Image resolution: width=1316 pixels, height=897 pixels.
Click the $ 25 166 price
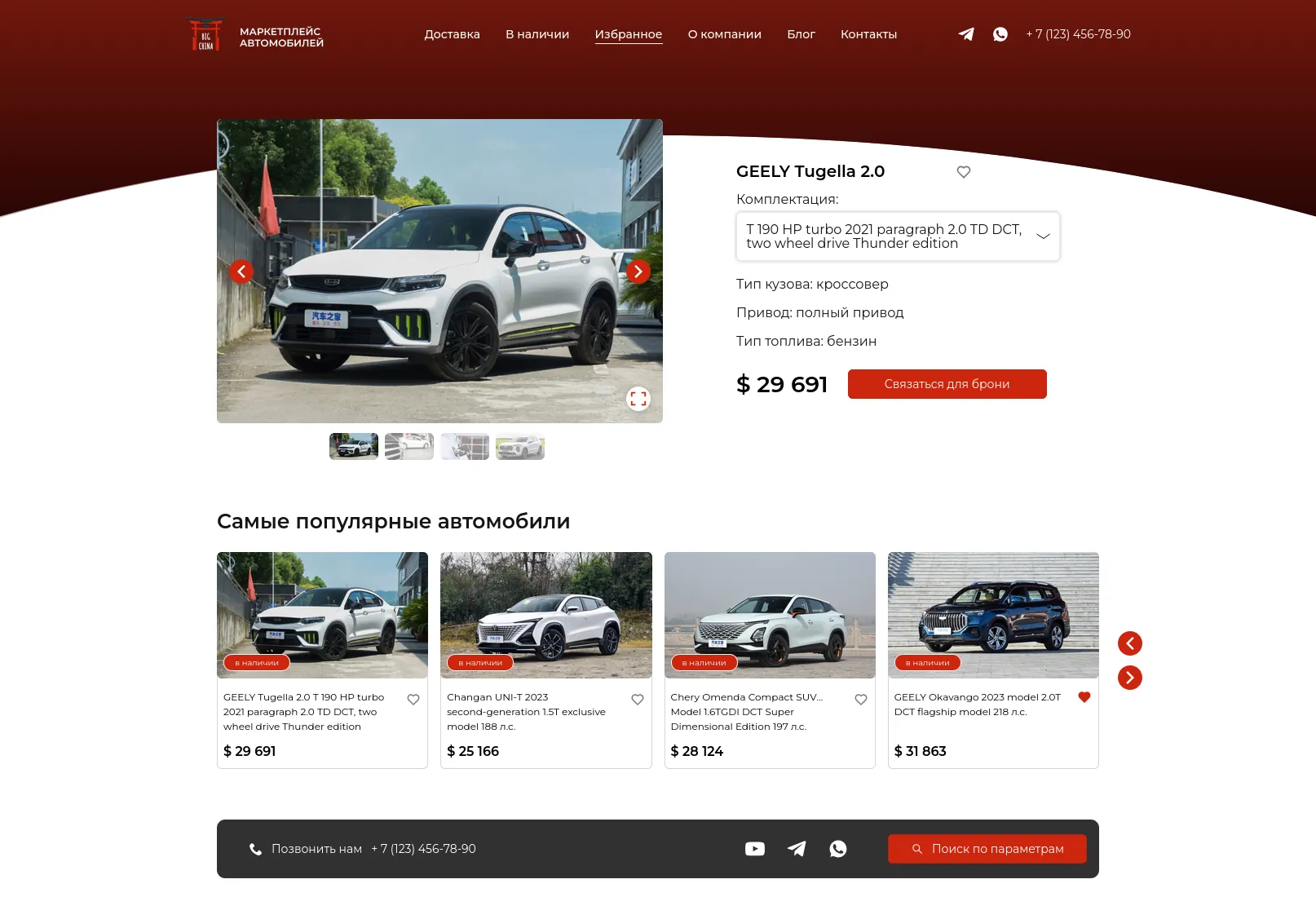(473, 751)
